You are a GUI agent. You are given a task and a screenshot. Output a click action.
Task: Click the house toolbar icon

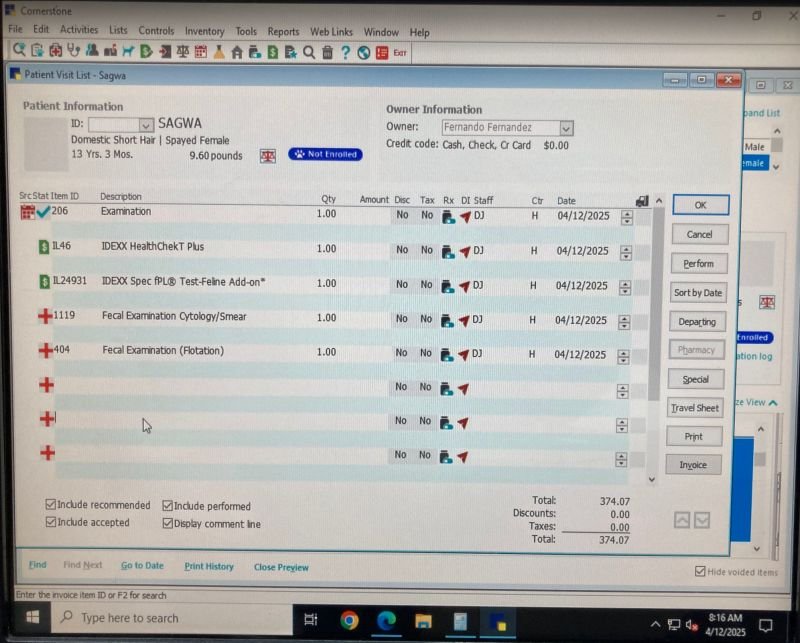(237, 52)
